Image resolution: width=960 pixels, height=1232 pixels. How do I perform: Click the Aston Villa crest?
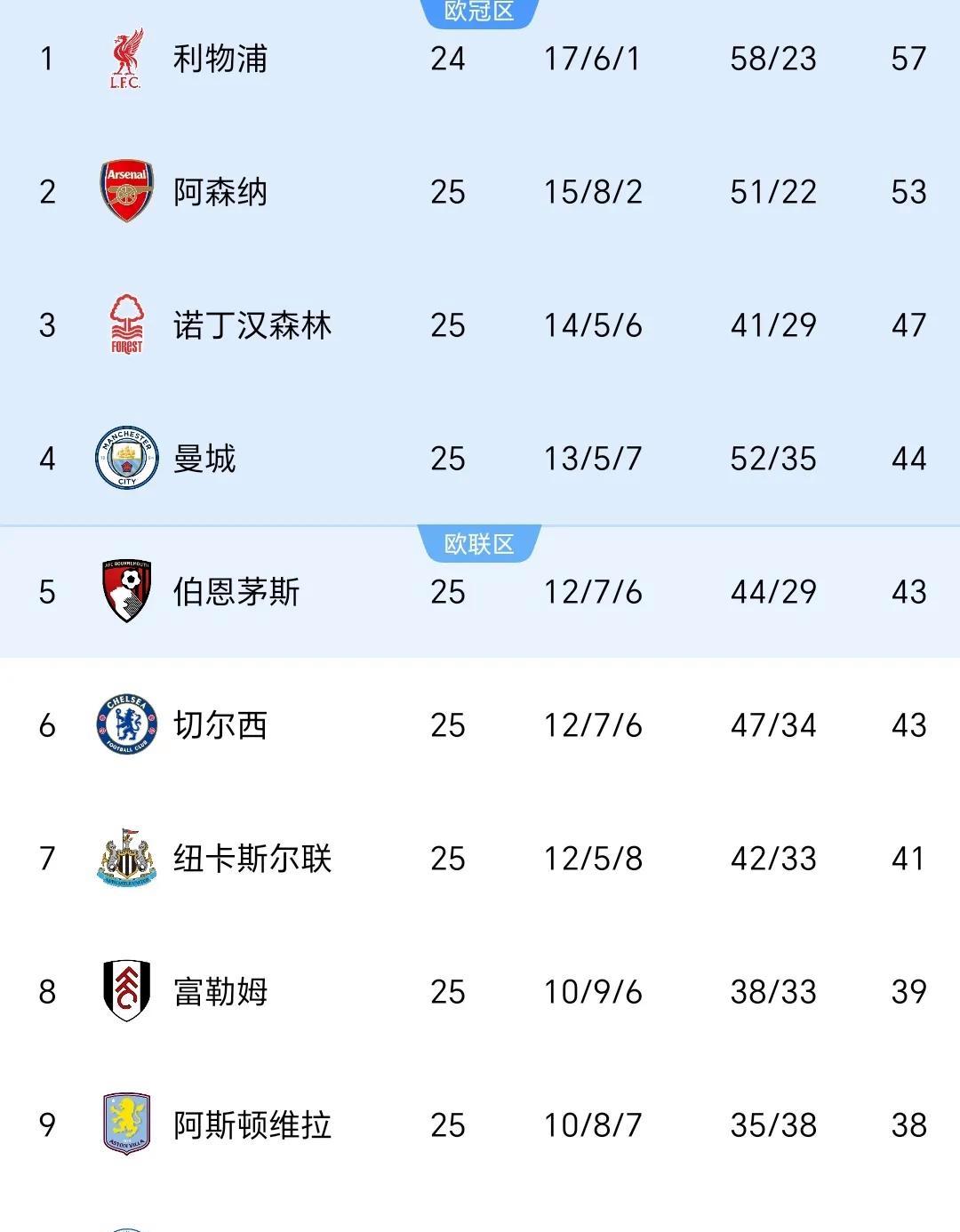click(x=126, y=1124)
